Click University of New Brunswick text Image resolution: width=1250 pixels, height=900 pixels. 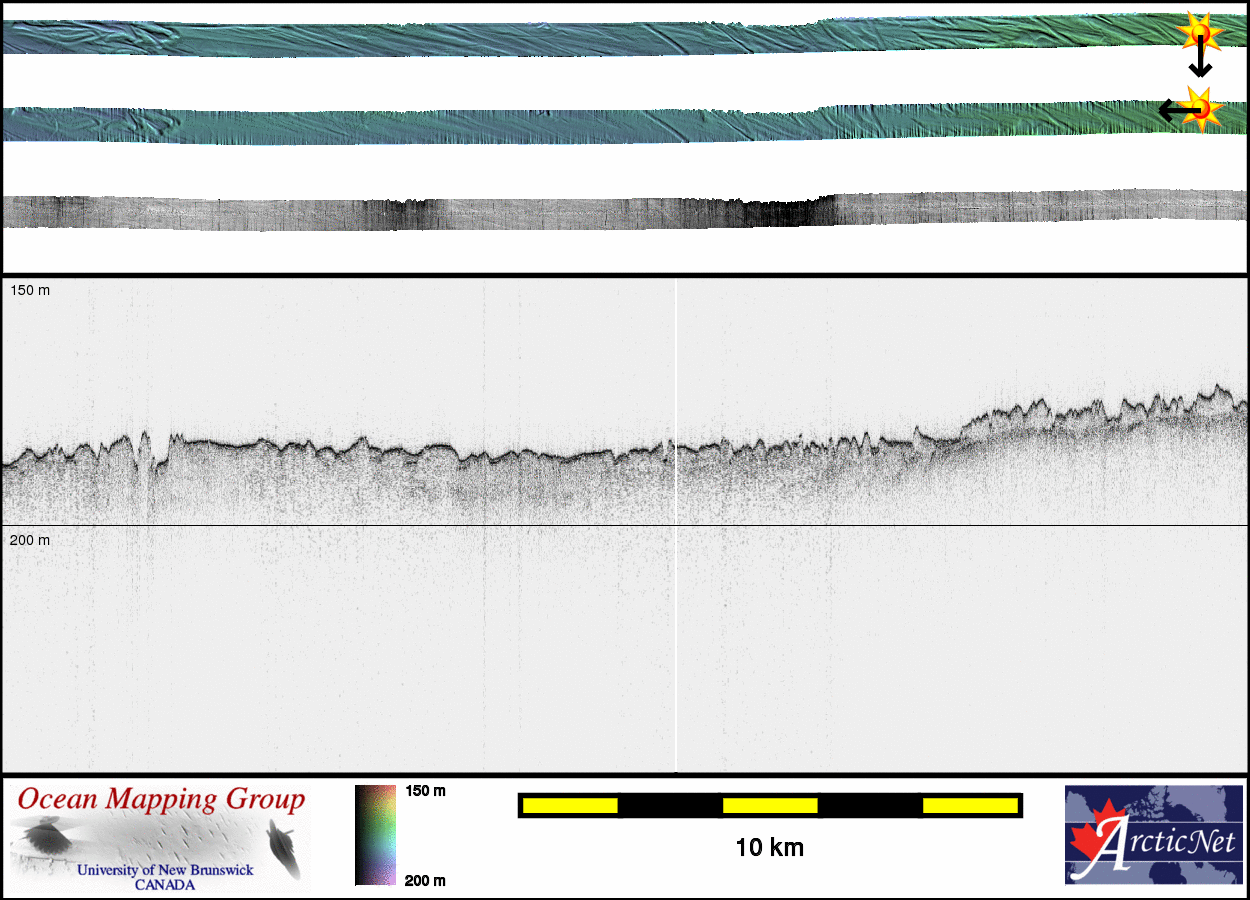pos(165,870)
